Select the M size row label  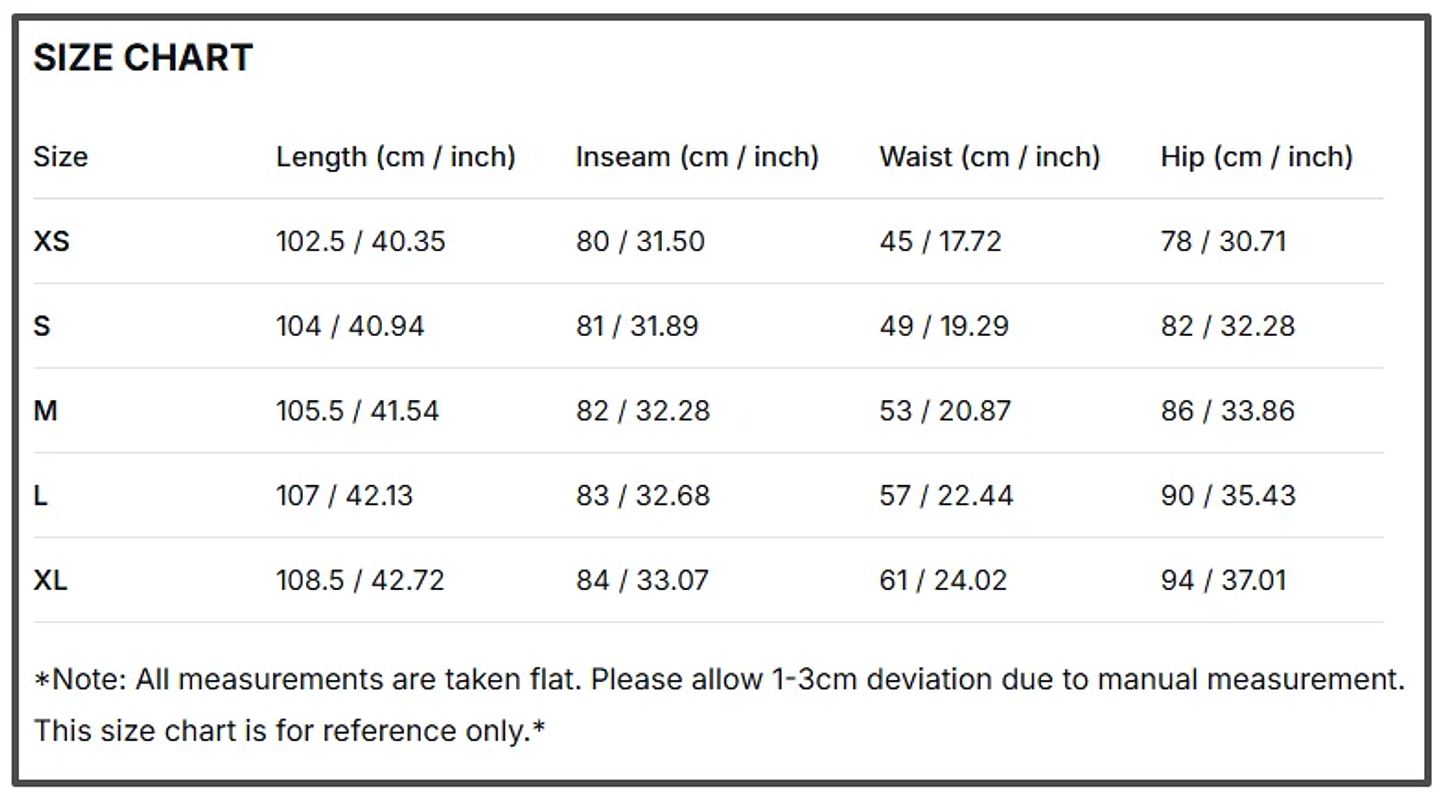click(45, 411)
